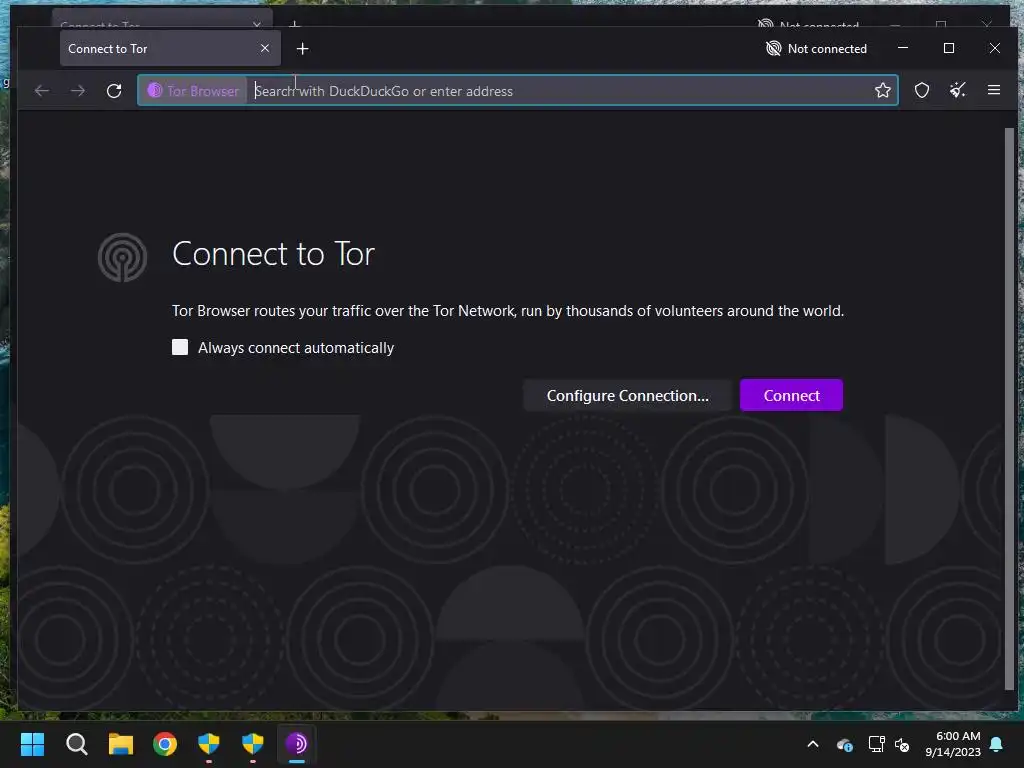This screenshot has width=1024, height=768.
Task: Enable Always connect automatically checkbox
Action: click(x=180, y=347)
